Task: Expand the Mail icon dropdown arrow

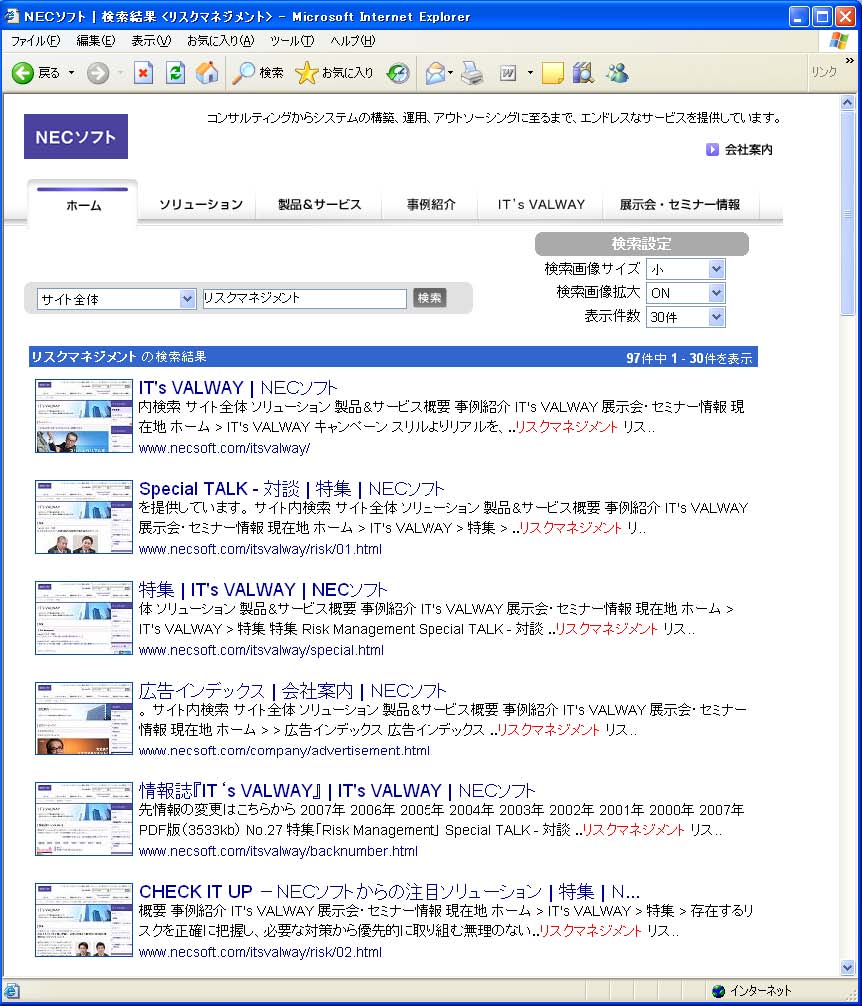Action: tap(450, 72)
